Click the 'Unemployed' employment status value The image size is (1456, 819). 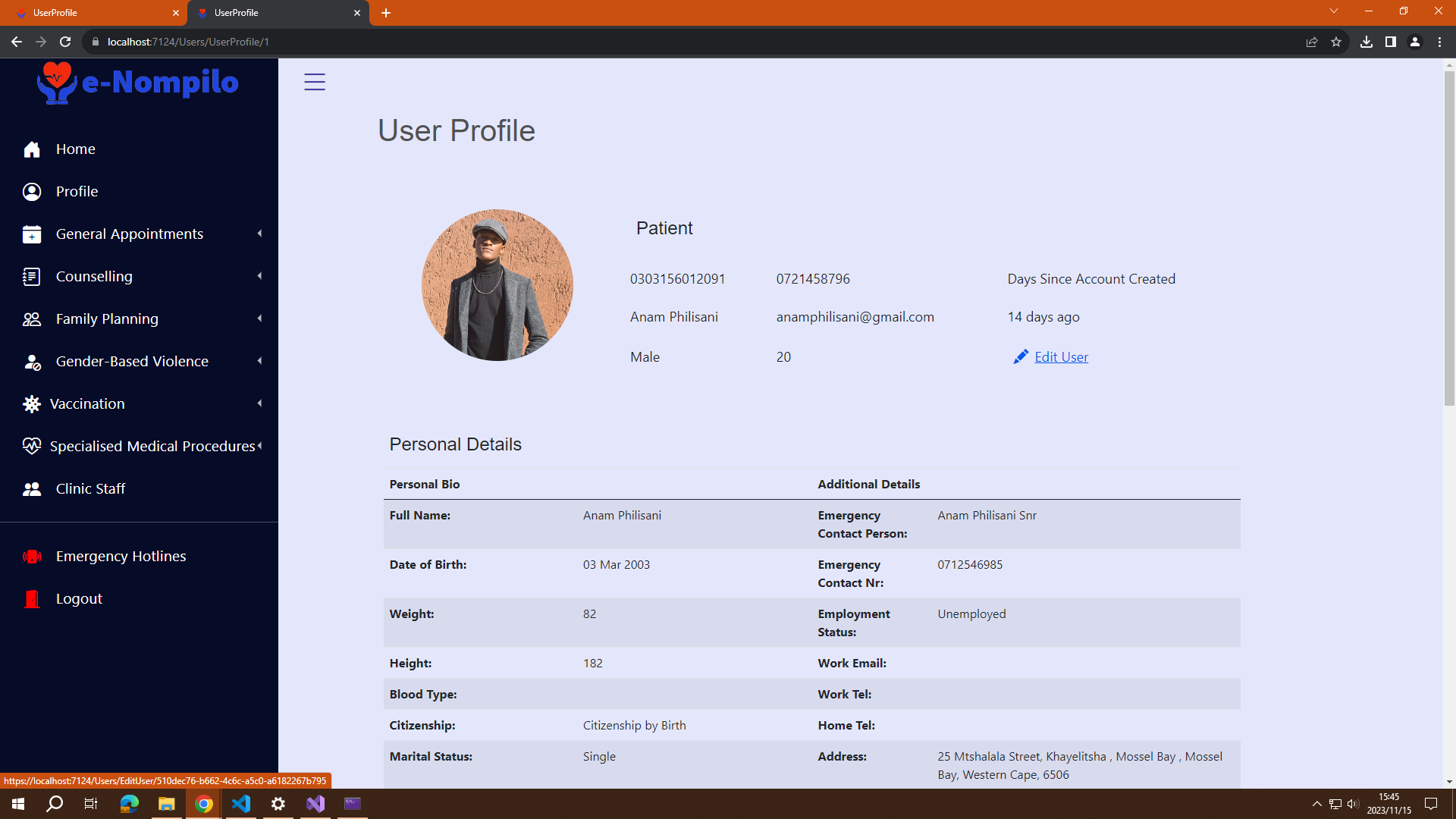click(971, 614)
